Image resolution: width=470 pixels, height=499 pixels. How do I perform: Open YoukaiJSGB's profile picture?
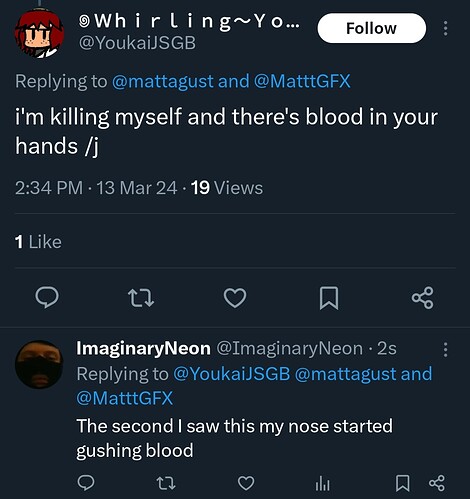(39, 34)
